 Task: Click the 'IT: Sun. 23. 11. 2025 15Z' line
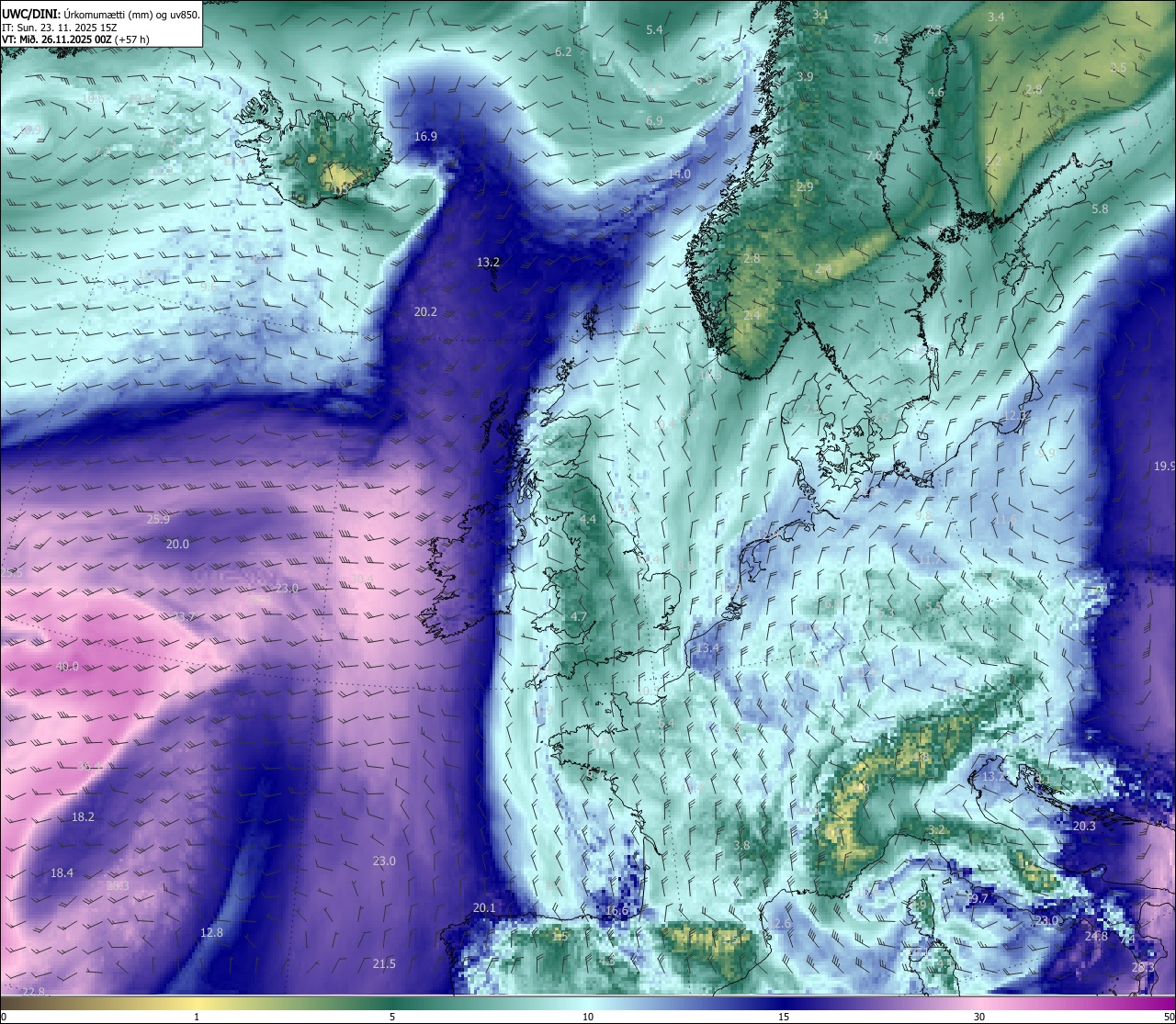(60, 28)
